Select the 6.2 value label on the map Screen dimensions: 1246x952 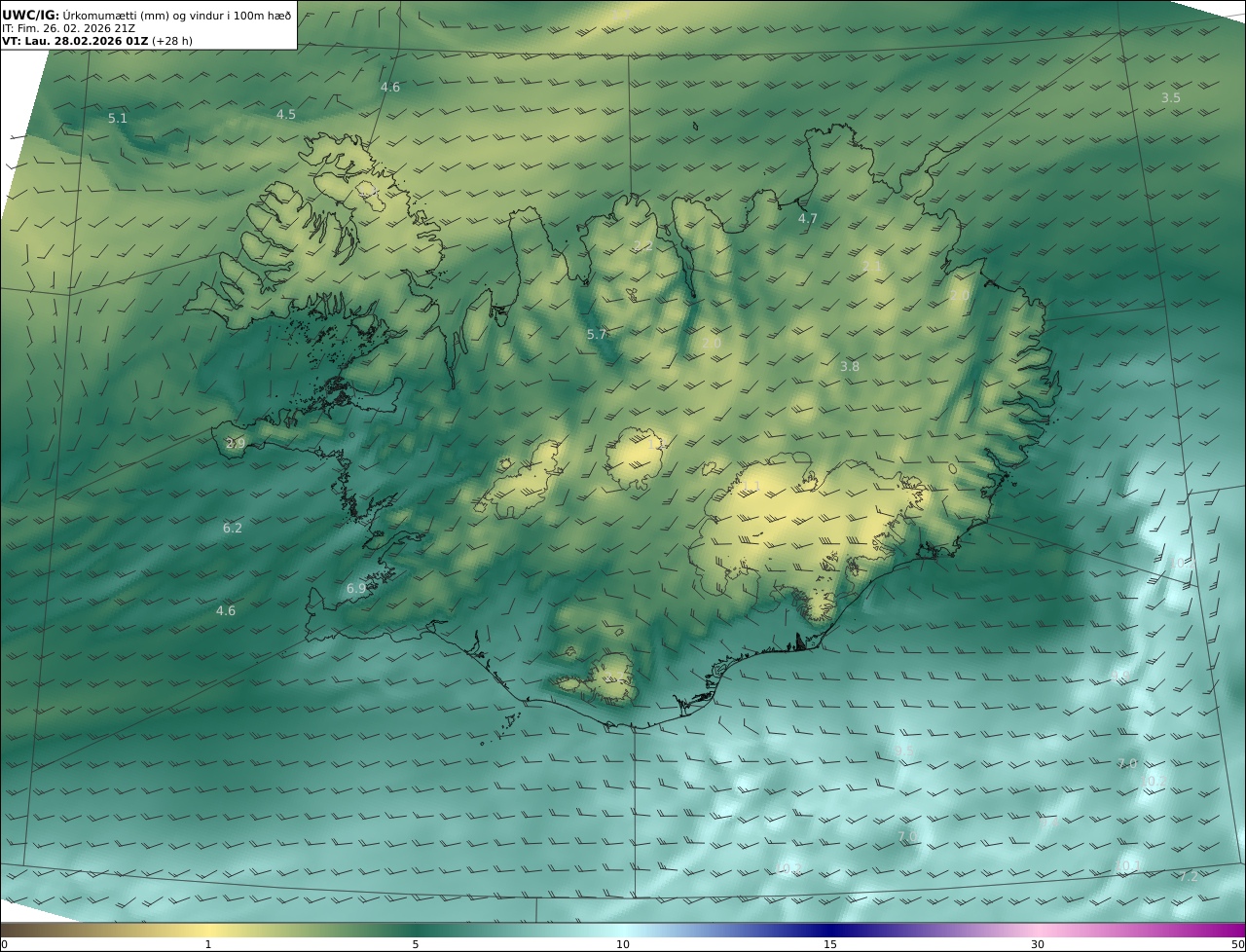coord(233,528)
